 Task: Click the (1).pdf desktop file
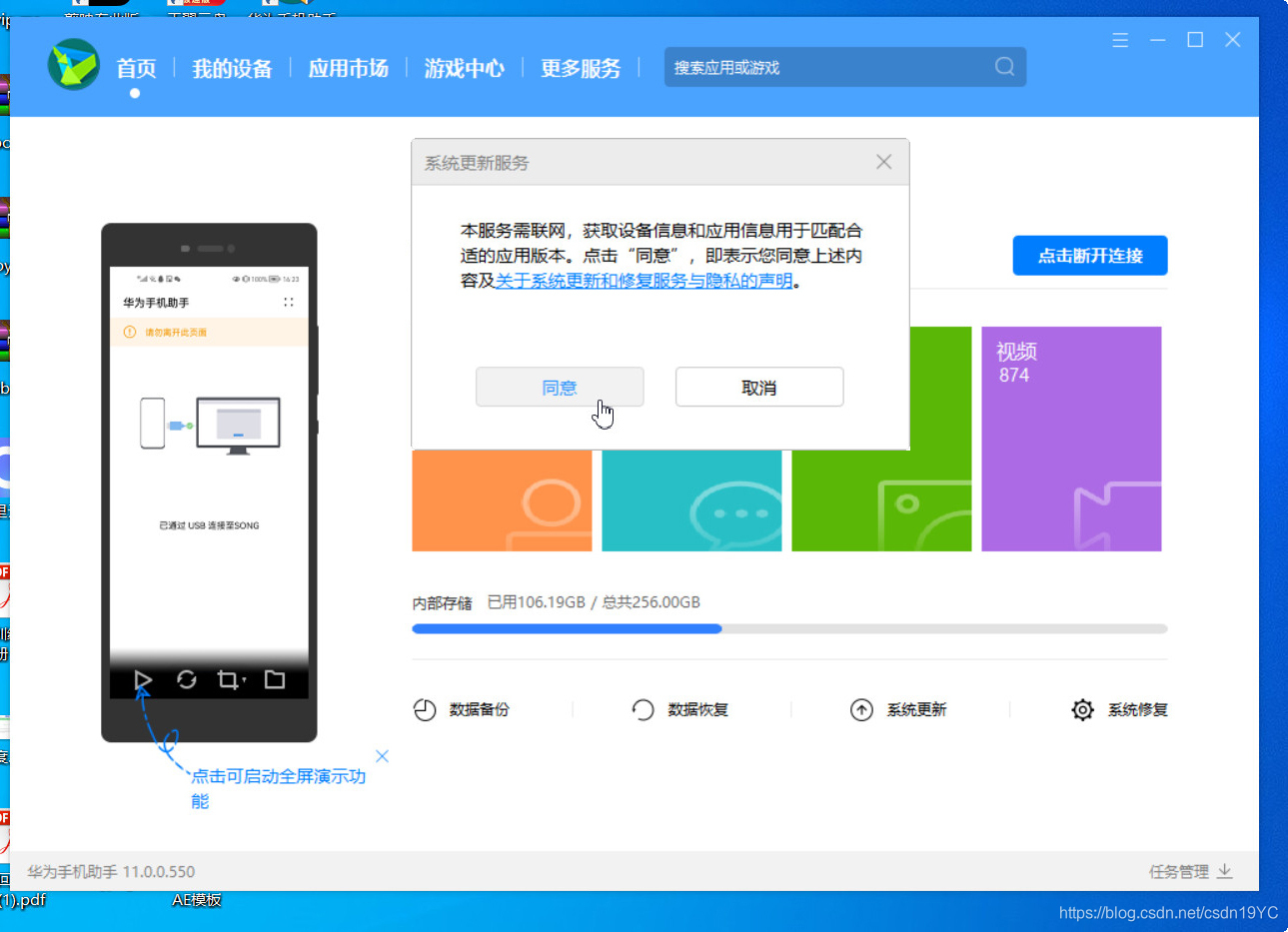(23, 900)
